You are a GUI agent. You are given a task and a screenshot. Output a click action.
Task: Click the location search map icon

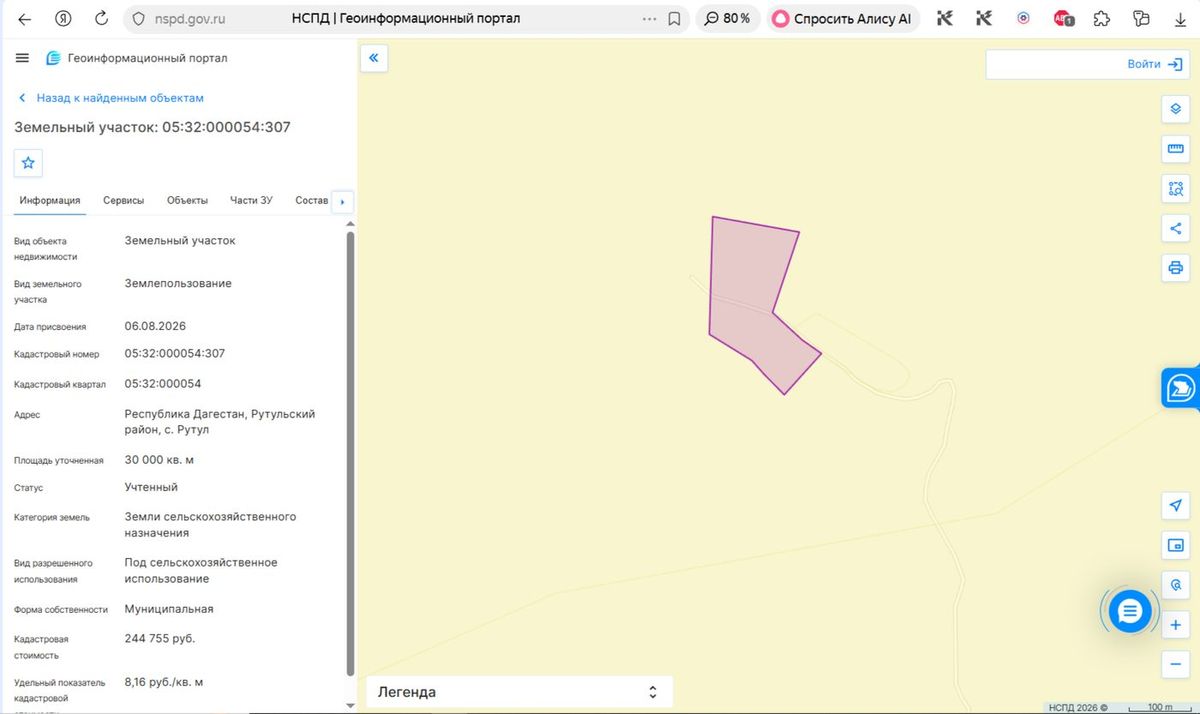click(x=1176, y=585)
